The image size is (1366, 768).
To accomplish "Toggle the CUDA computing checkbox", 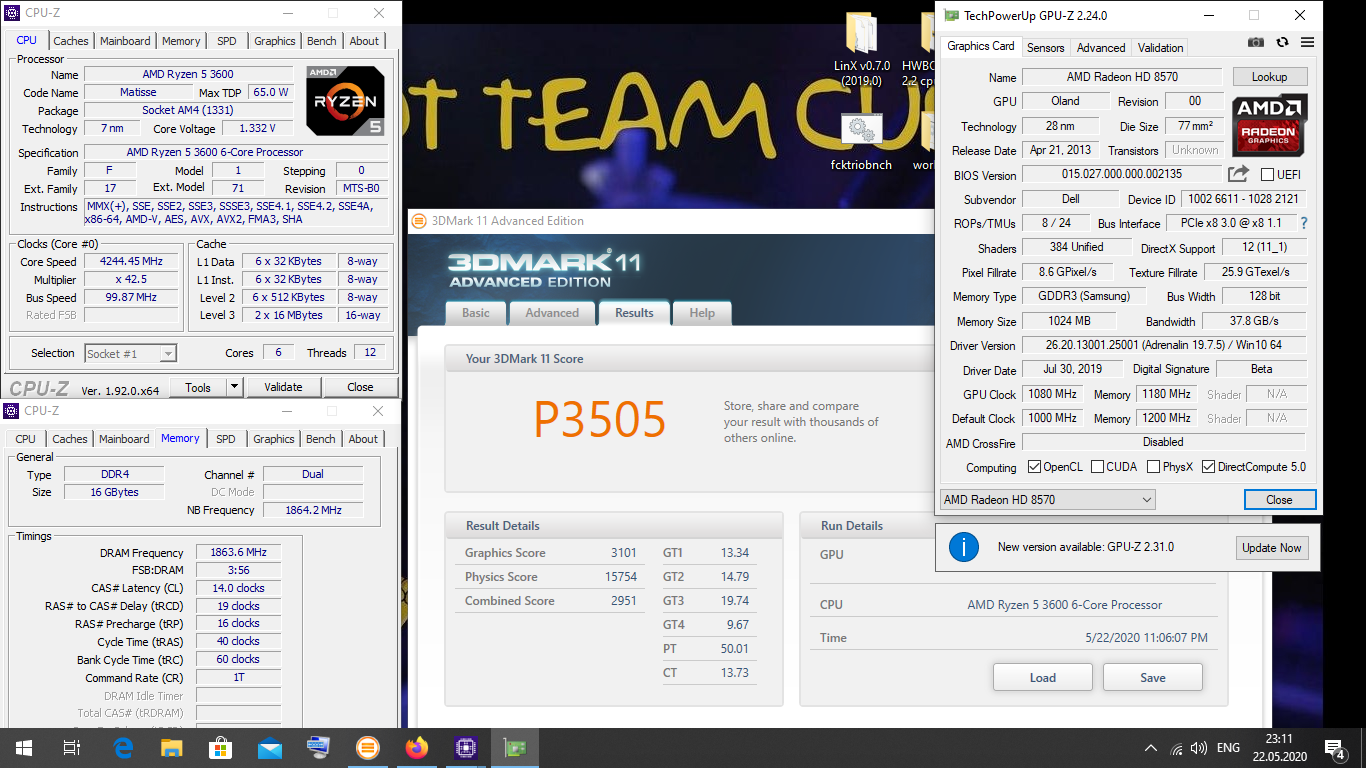I will point(1098,467).
